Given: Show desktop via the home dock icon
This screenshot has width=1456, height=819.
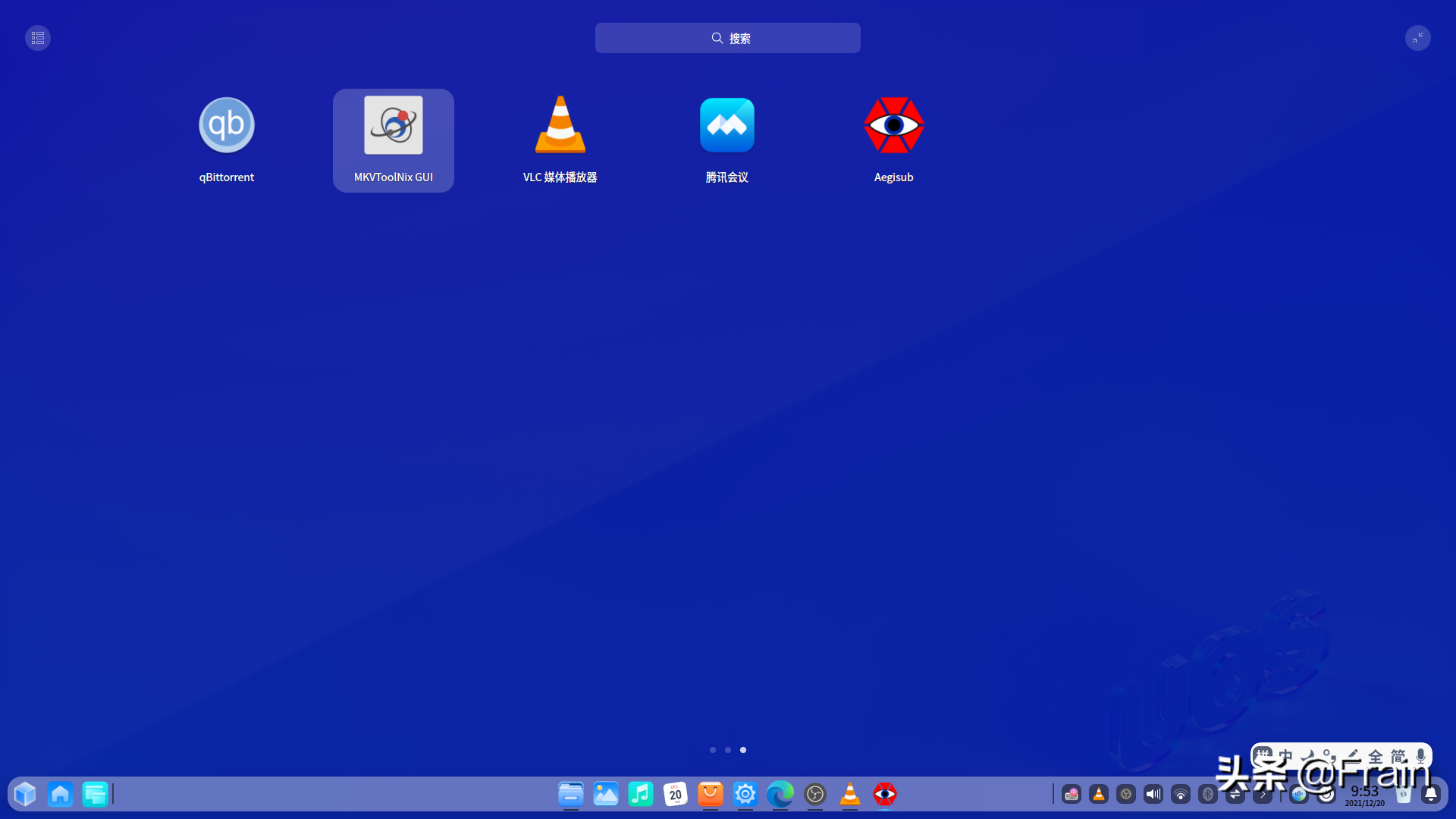Looking at the screenshot, I should click(60, 794).
